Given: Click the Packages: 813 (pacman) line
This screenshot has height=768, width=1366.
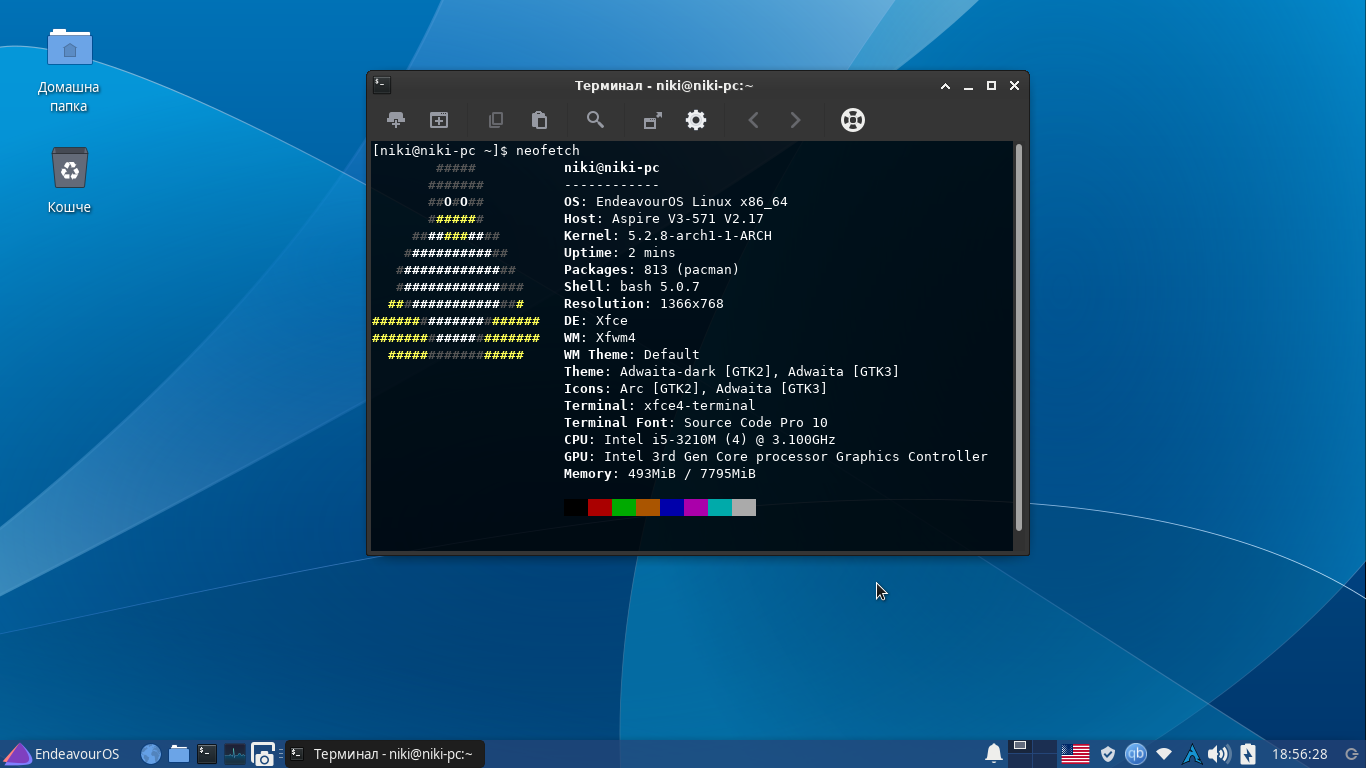Looking at the screenshot, I should (x=652, y=269).
